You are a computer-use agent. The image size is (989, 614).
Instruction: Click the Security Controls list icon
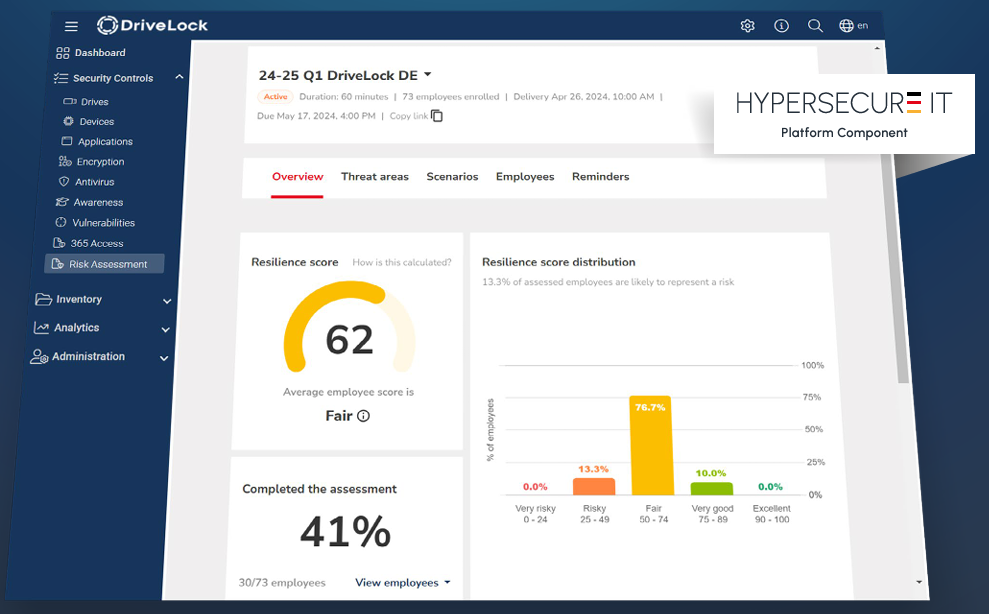pyautogui.click(x=61, y=78)
